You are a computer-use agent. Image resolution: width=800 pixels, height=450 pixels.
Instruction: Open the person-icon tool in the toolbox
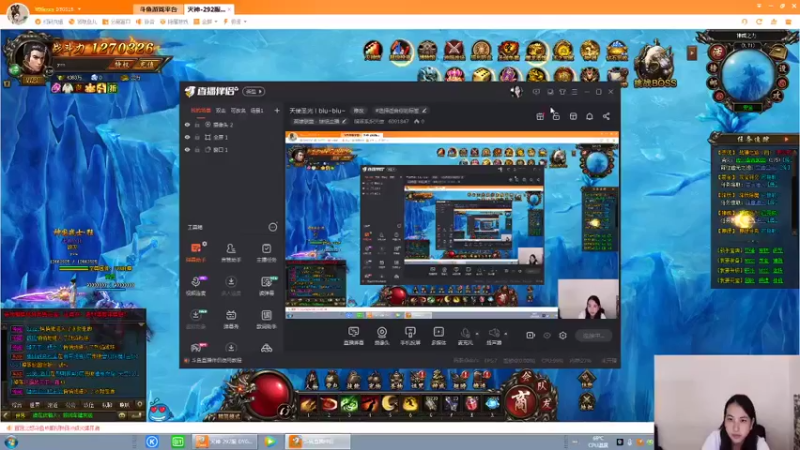(x=231, y=252)
